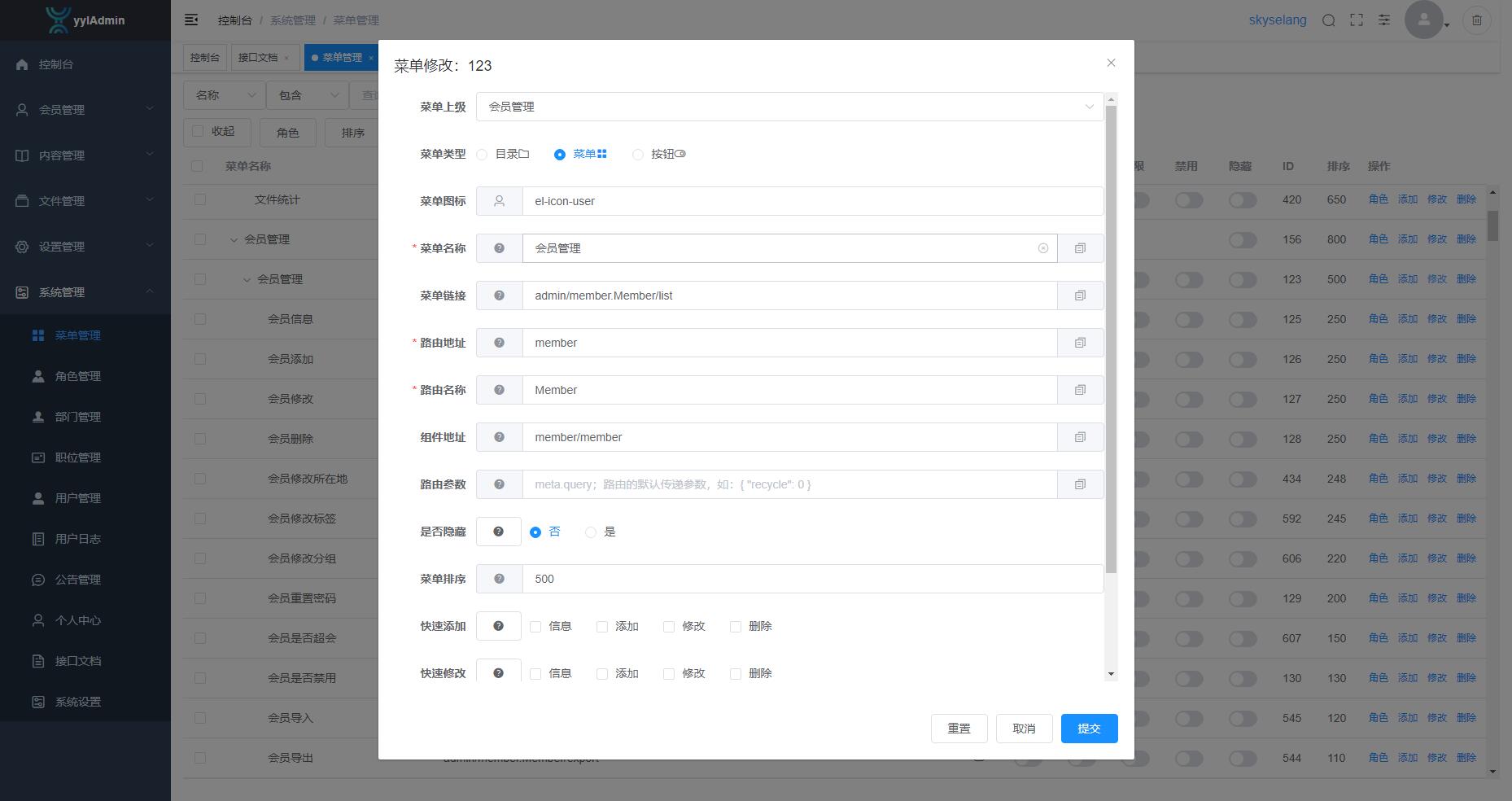Toggle fullscreen with the header icon
Image resolution: width=1512 pixels, height=801 pixels.
[x=1357, y=20]
